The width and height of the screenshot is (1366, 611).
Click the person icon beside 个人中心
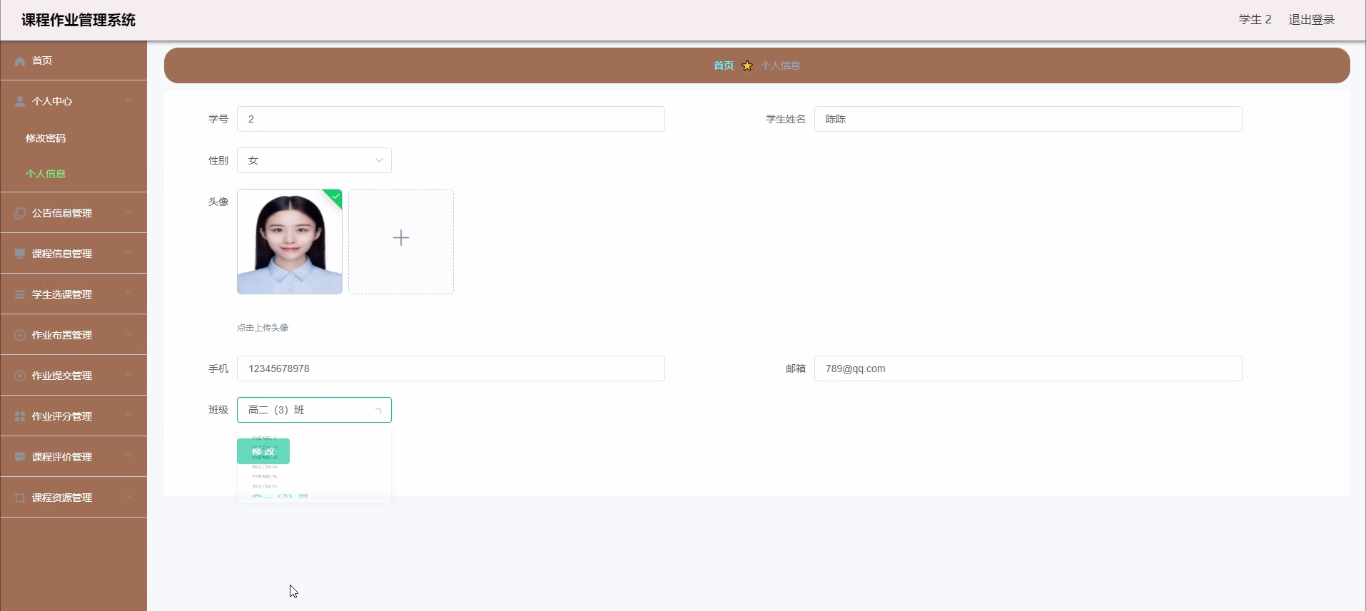[x=20, y=101]
